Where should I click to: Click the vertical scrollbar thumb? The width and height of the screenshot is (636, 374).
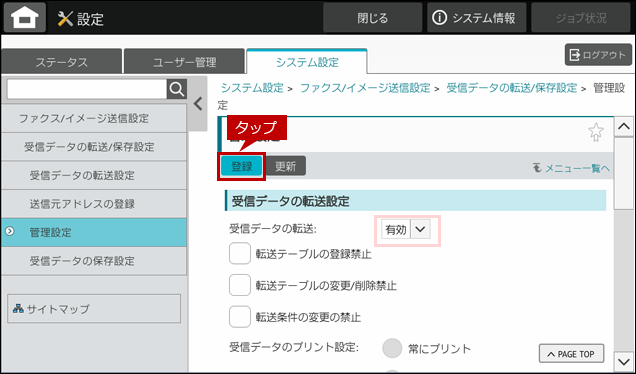(x=623, y=174)
